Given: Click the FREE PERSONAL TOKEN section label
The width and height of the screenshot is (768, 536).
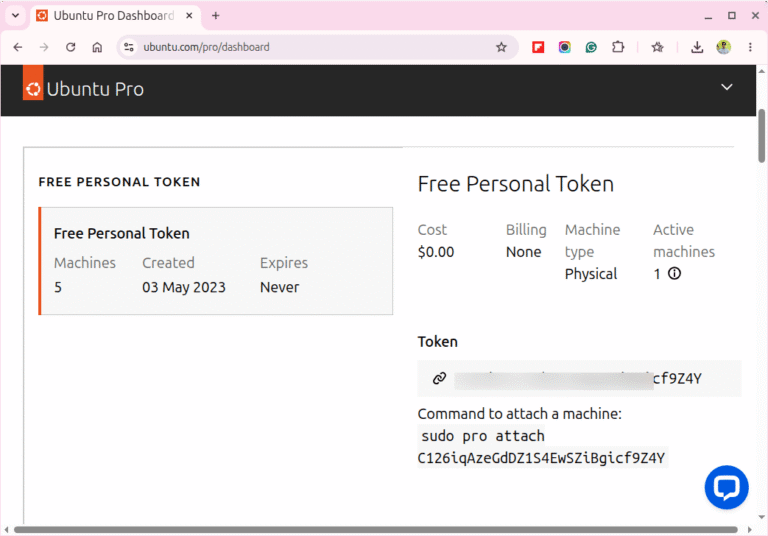Looking at the screenshot, I should 120,182.
